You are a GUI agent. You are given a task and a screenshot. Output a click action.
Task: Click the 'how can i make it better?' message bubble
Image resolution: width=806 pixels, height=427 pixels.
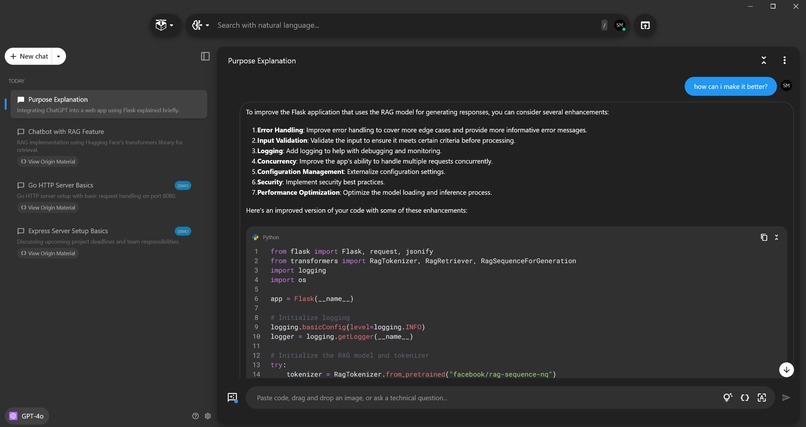pos(730,86)
